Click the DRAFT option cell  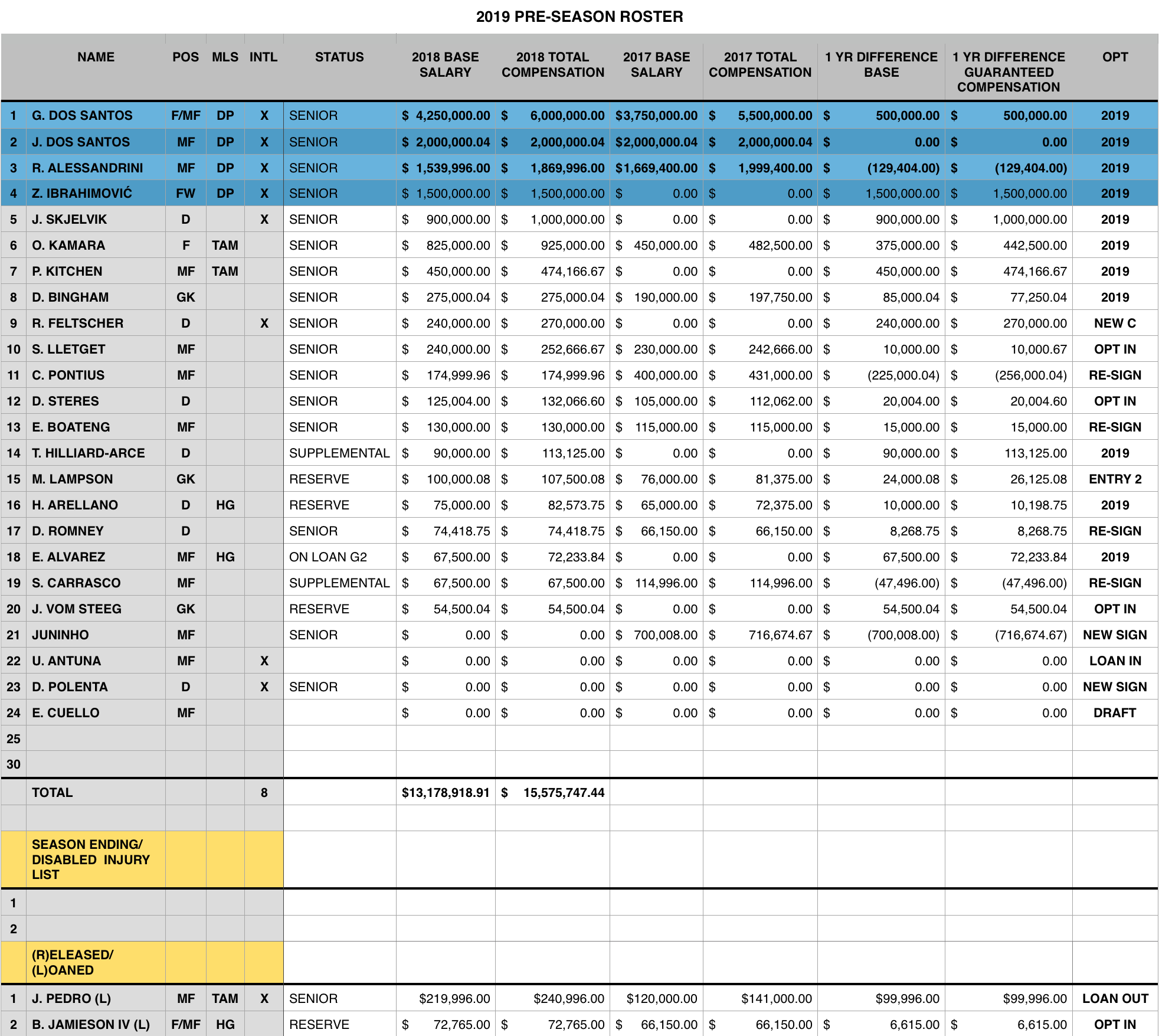point(1115,713)
